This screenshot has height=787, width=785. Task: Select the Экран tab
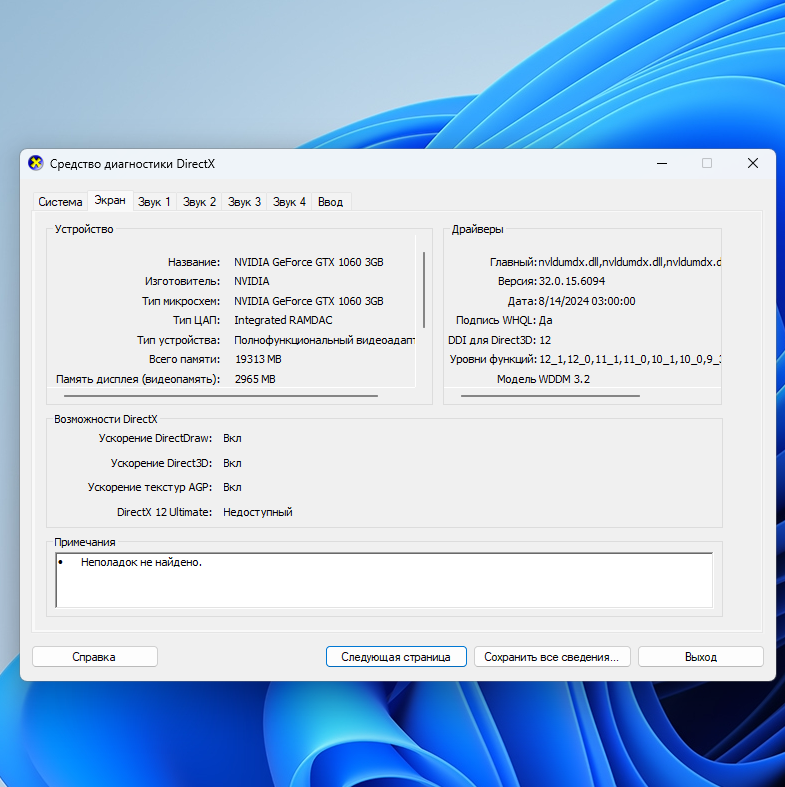[110, 201]
